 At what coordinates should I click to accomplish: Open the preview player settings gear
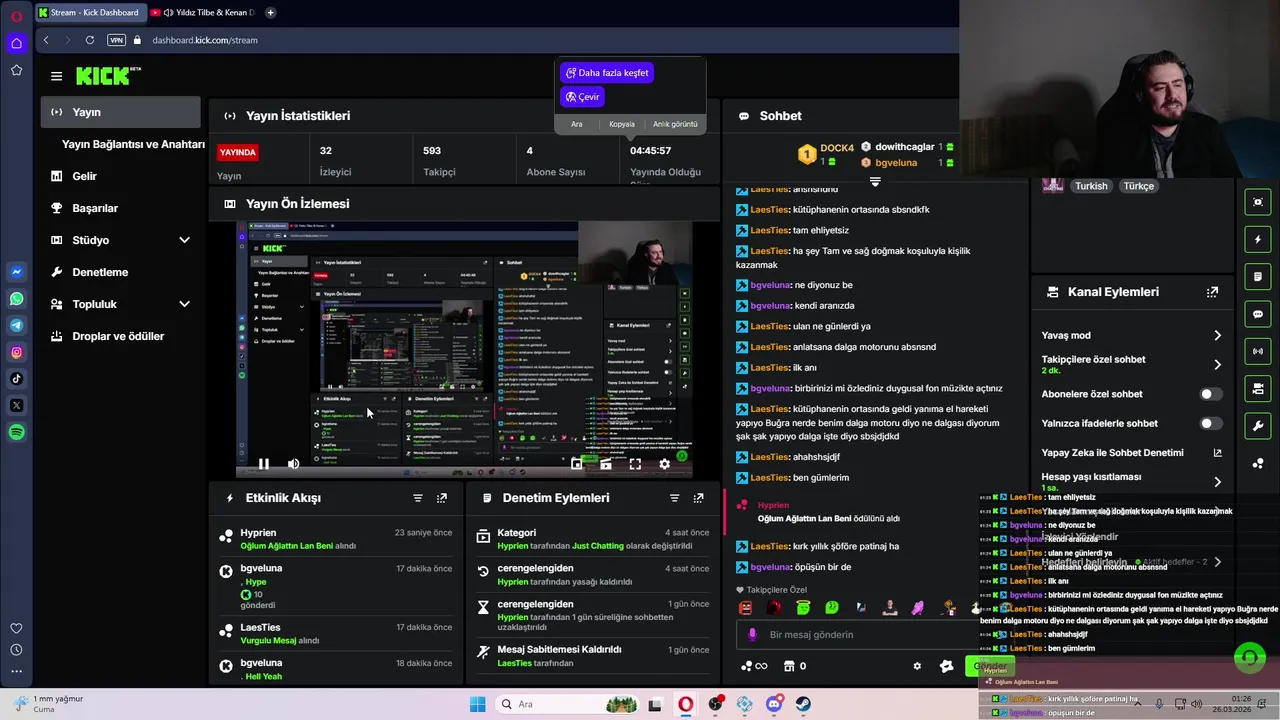coord(664,464)
